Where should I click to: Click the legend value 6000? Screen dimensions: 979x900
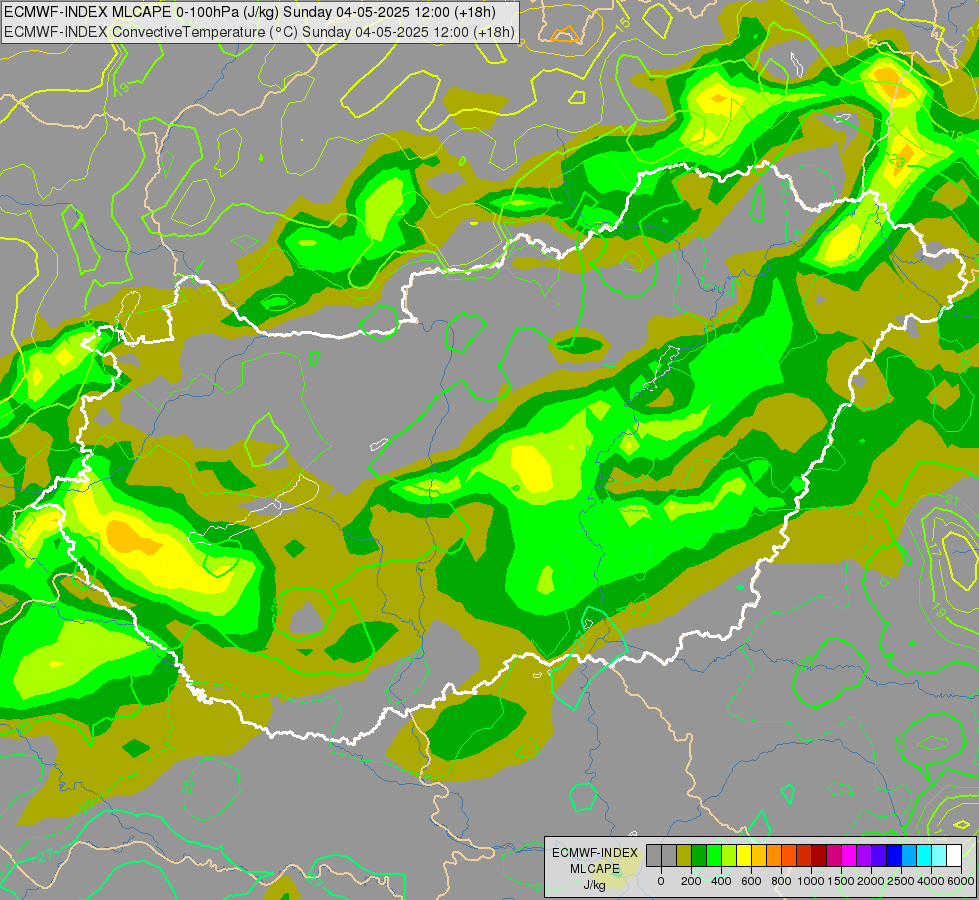(x=961, y=881)
